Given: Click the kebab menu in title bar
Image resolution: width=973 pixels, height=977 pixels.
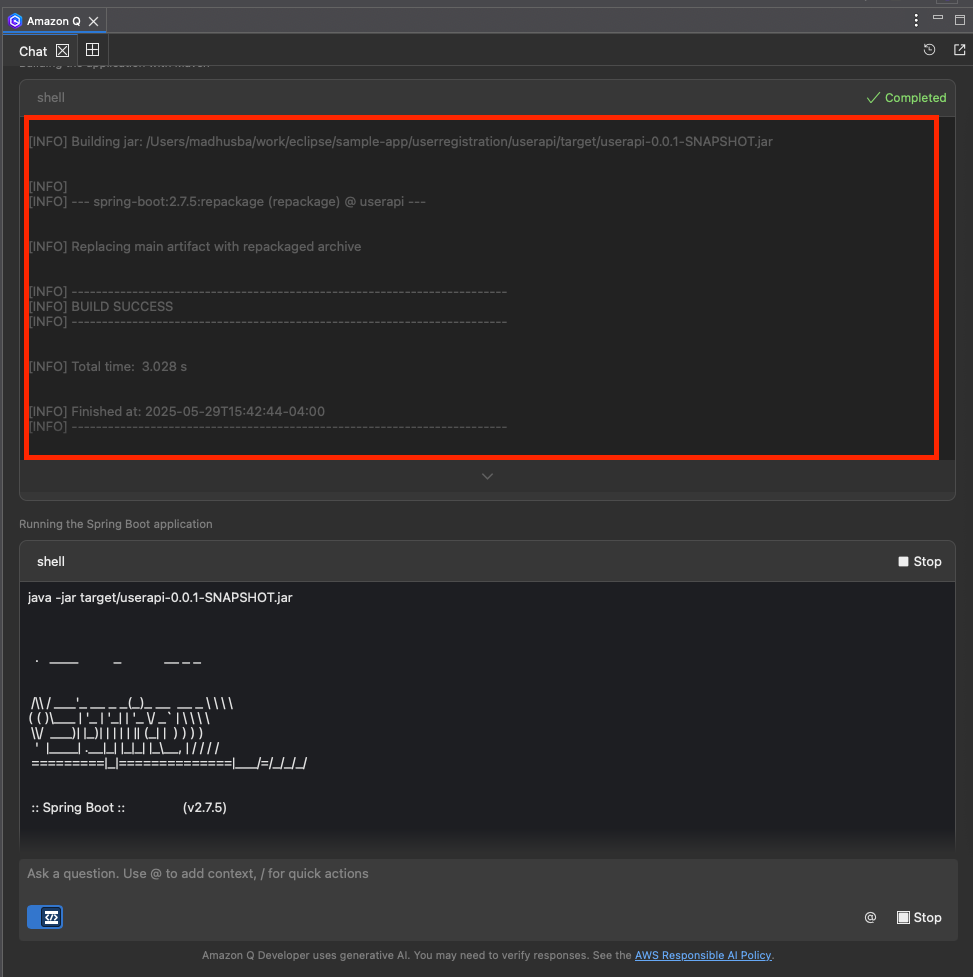Looking at the screenshot, I should tap(917, 19).
